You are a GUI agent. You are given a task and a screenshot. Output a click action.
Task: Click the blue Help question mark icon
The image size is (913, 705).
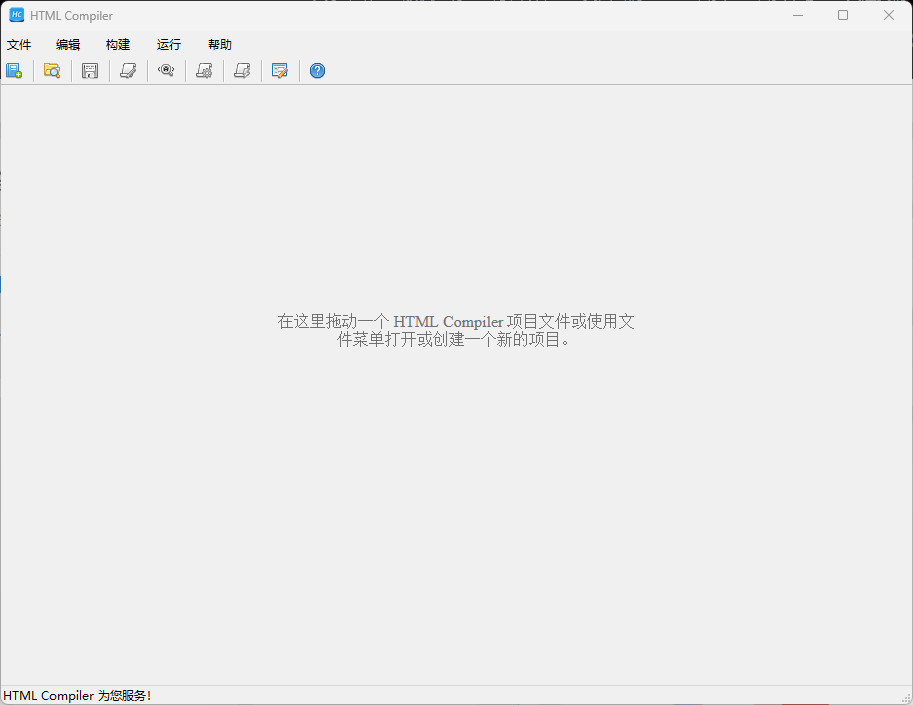[317, 70]
